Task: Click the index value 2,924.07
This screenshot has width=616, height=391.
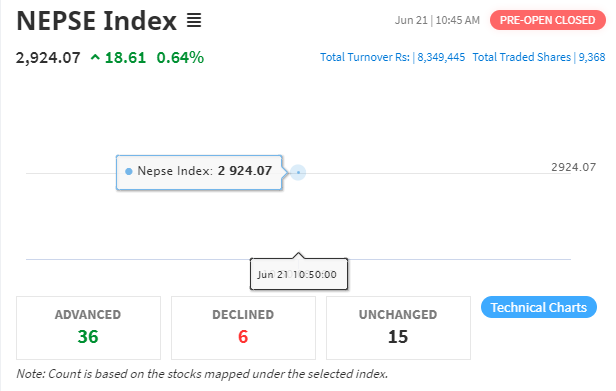Action: pyautogui.click(x=48, y=58)
